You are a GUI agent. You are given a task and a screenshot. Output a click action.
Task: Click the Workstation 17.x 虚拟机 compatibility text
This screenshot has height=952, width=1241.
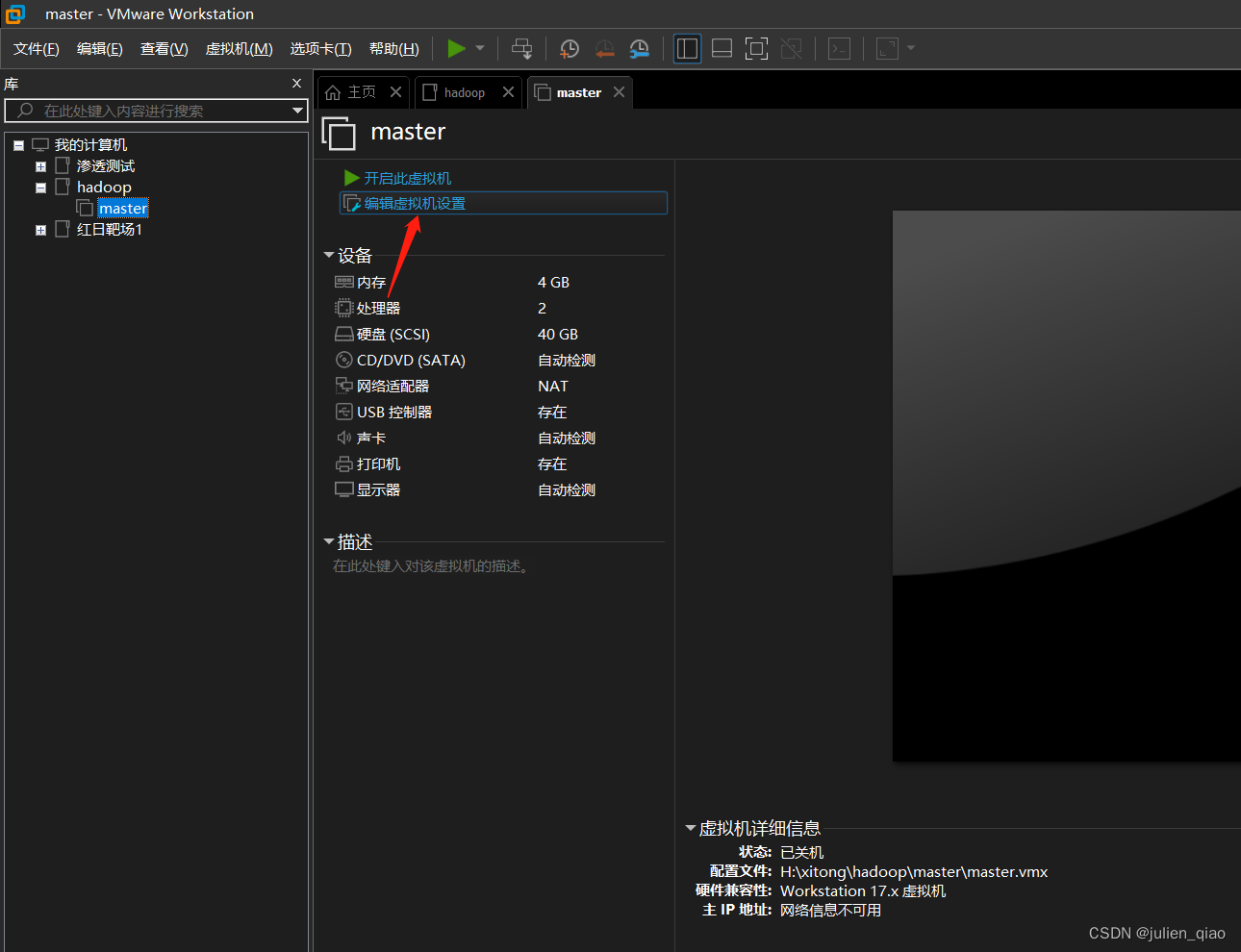863,891
